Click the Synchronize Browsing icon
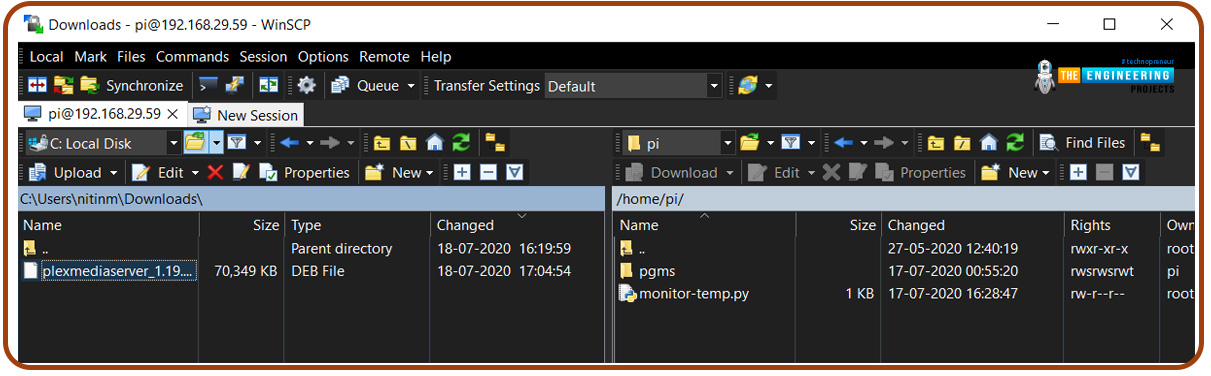Screen dimensions: 1211x376 tap(63, 86)
